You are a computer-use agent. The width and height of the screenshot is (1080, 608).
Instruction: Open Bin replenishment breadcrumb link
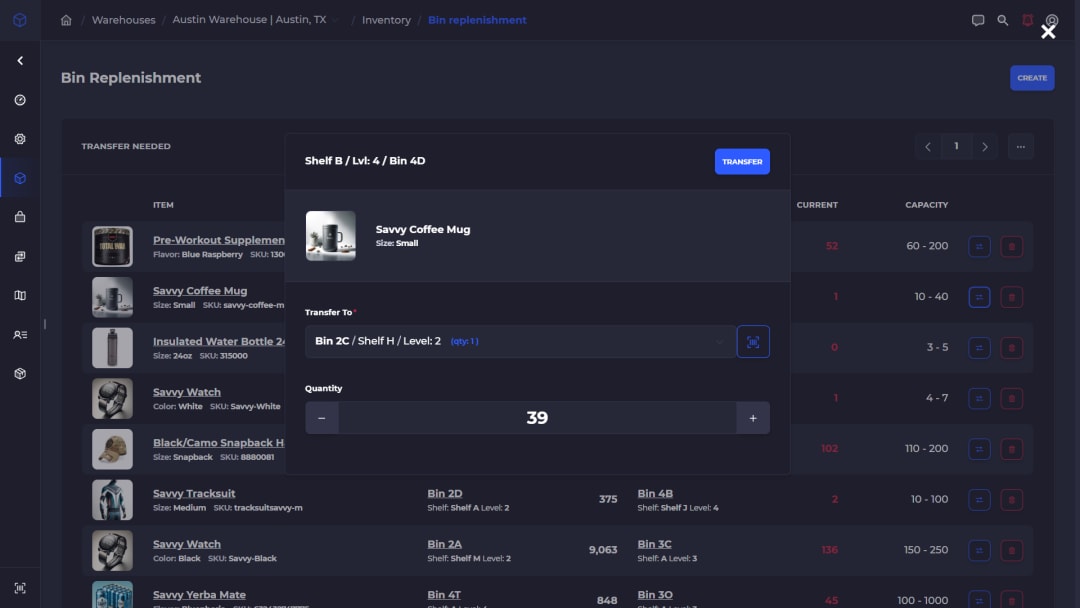[477, 20]
